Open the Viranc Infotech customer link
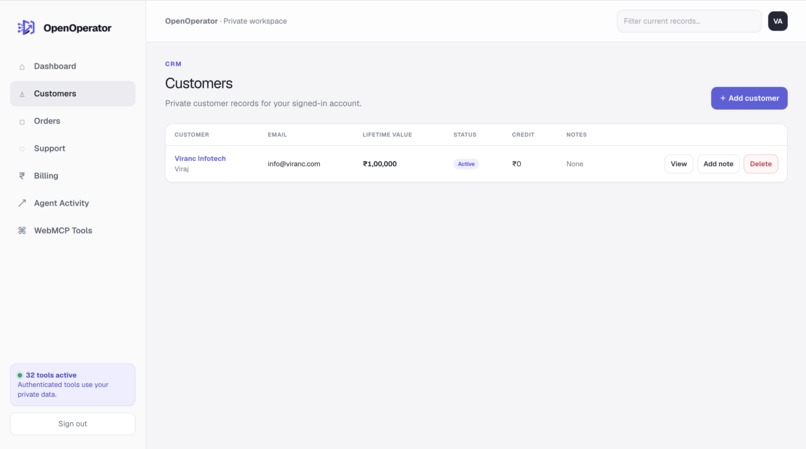This screenshot has width=806, height=449. click(x=200, y=158)
